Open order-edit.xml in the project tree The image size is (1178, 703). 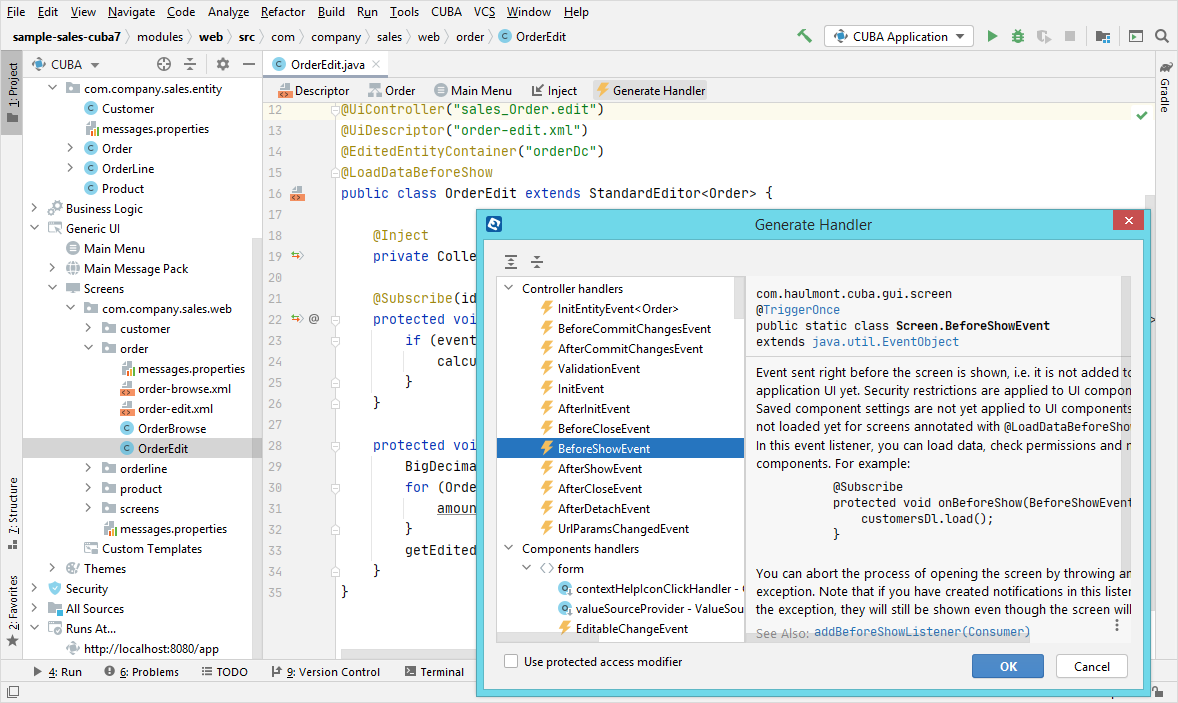coord(175,408)
